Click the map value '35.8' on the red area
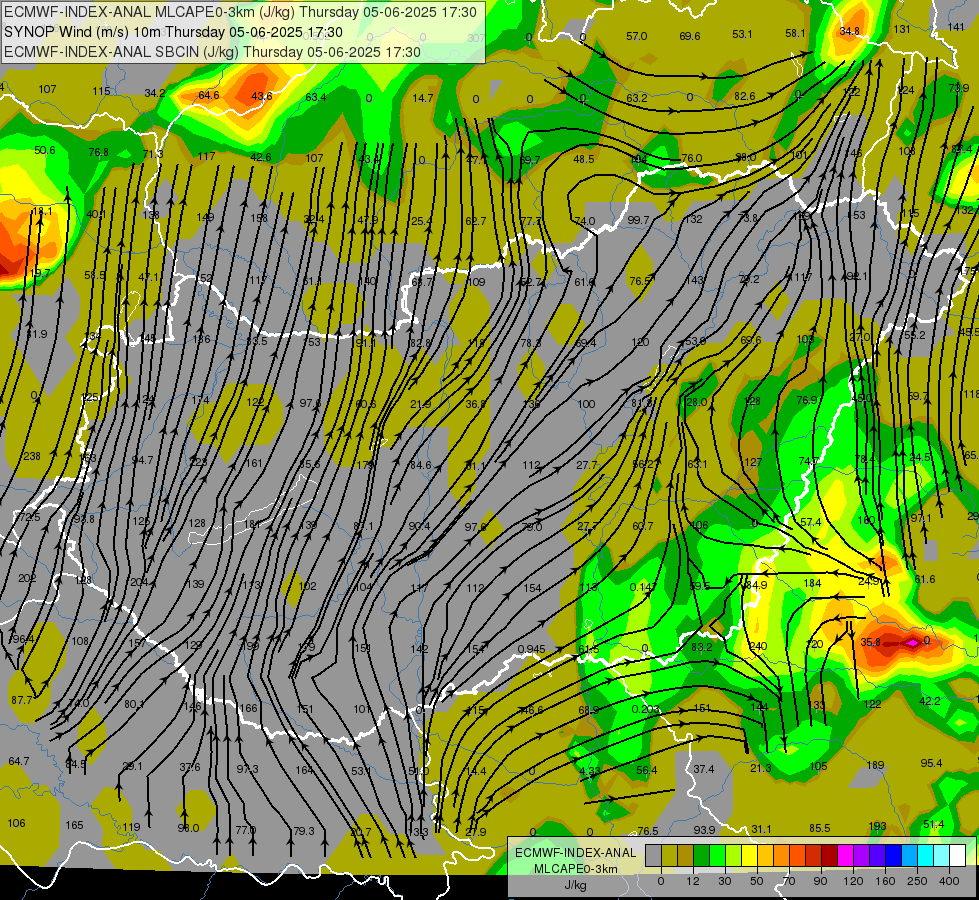The image size is (979, 900). 870,642
